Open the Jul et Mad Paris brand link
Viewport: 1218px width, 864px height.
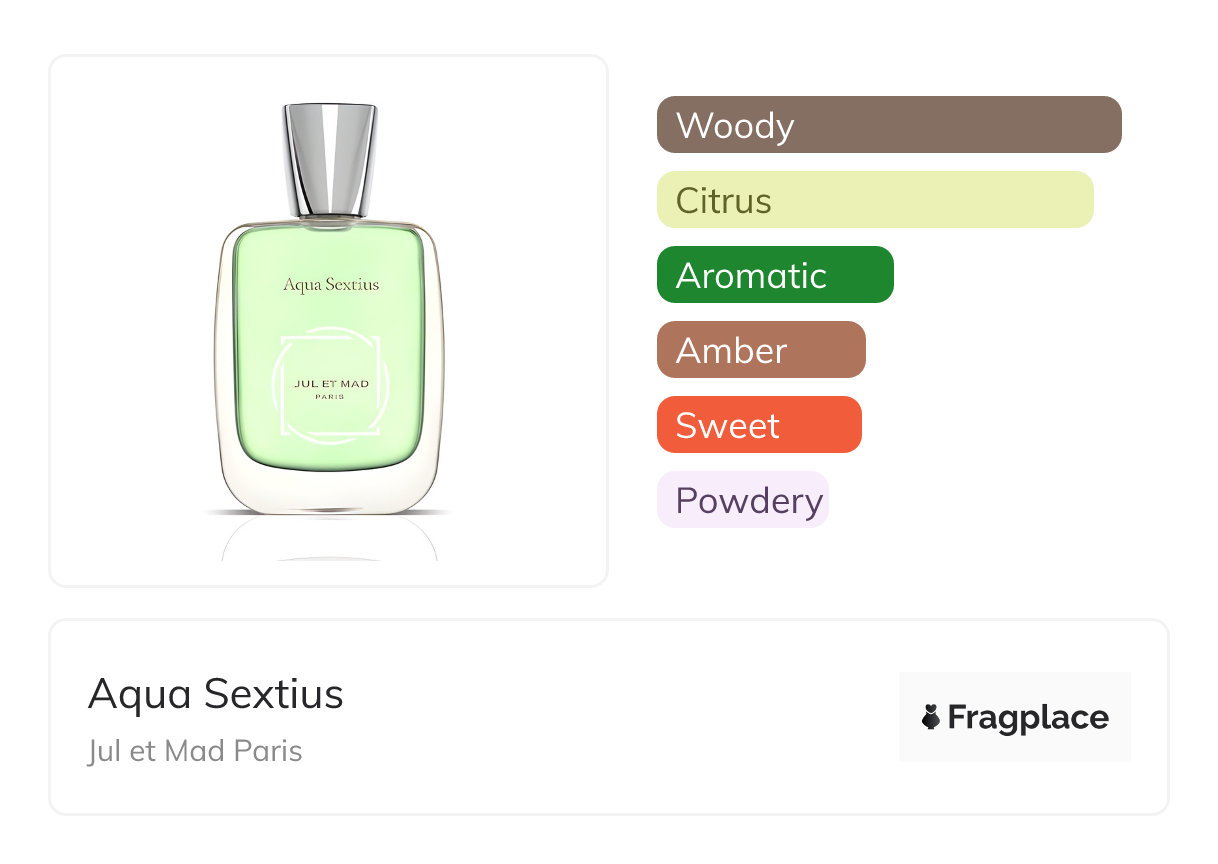195,751
